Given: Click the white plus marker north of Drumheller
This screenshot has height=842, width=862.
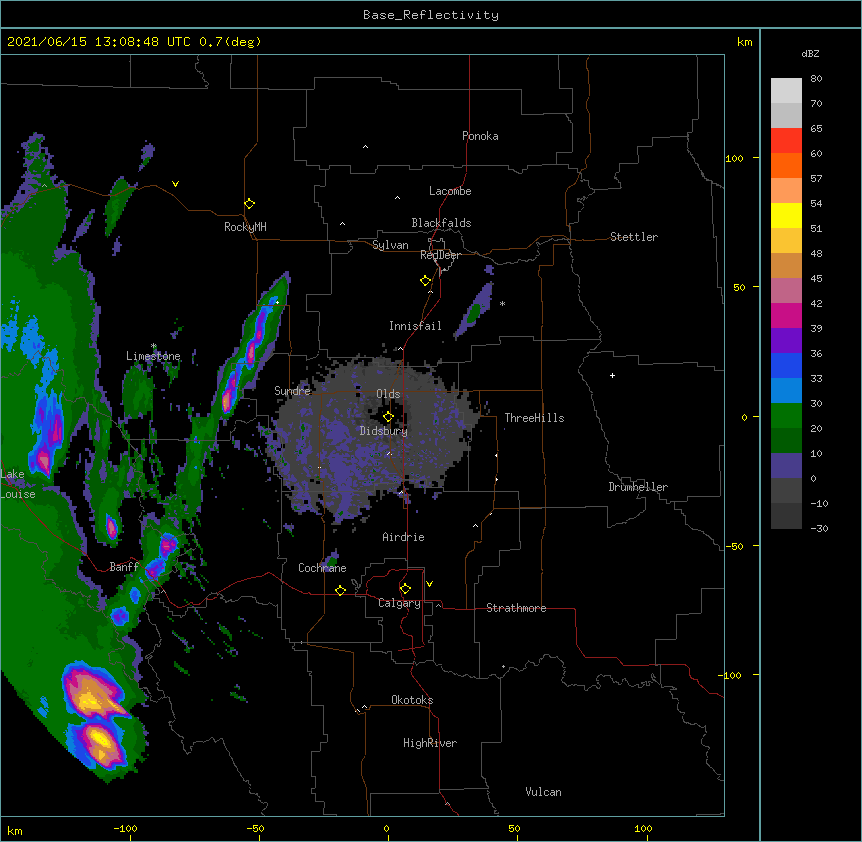Looking at the screenshot, I should click(x=612, y=375).
